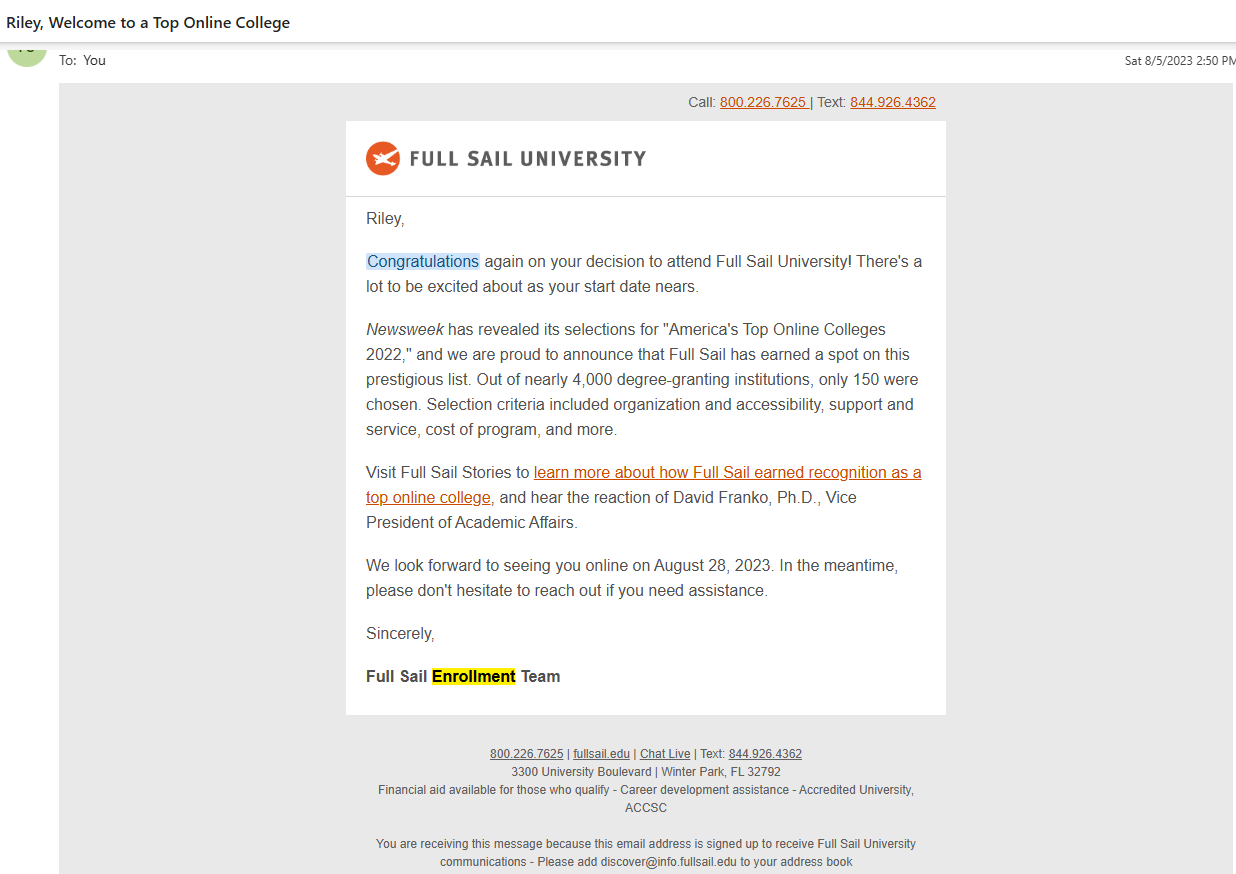Click the italic word "Newsweek"

404,330
